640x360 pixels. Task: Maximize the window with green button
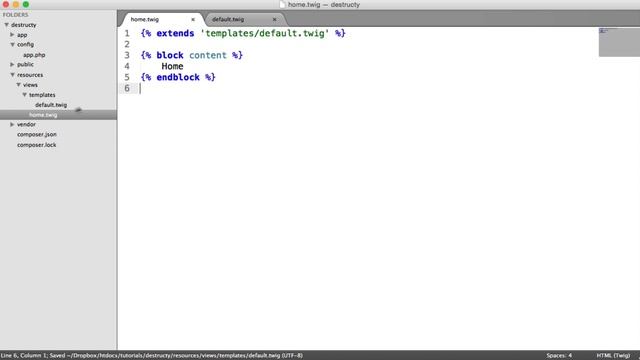tap(26, 4)
